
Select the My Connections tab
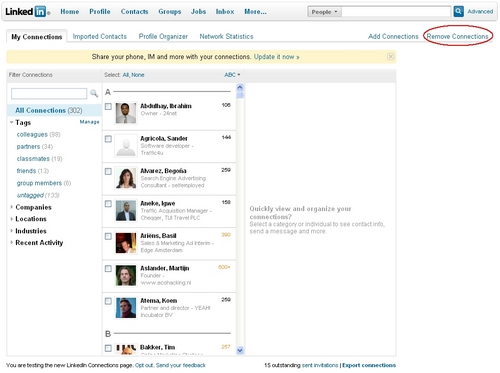point(37,37)
